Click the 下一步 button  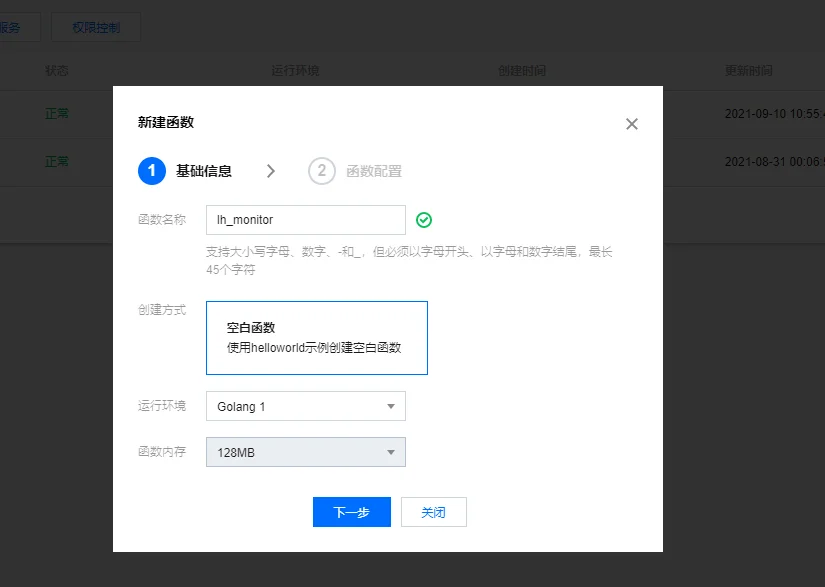click(351, 512)
